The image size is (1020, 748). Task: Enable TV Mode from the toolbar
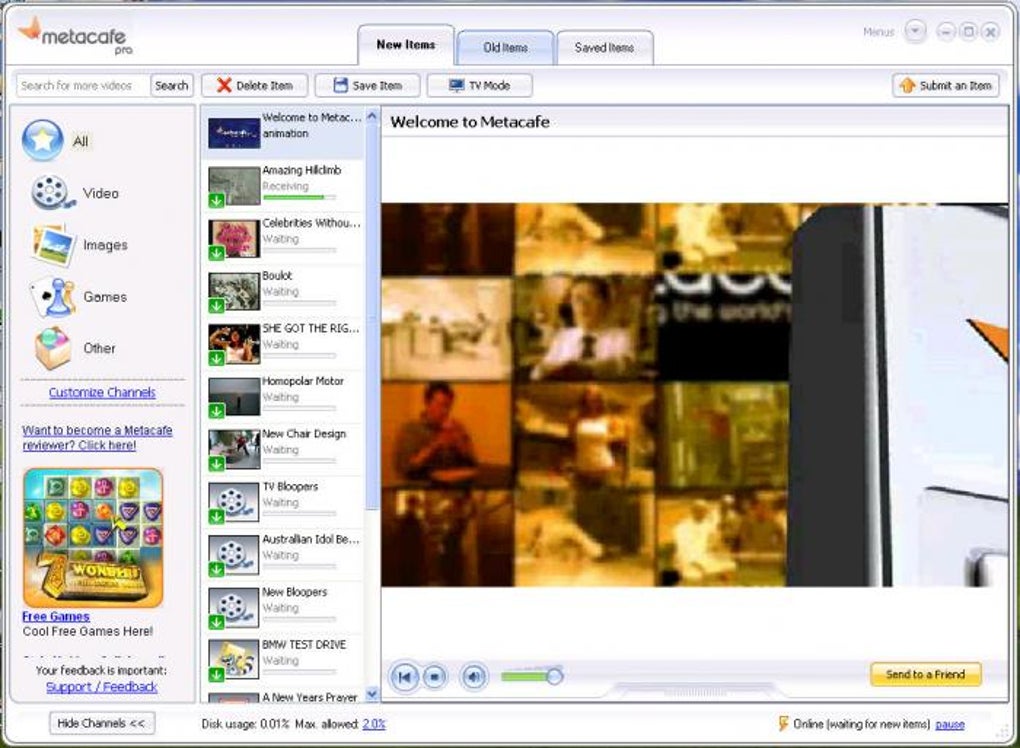pyautogui.click(x=479, y=86)
